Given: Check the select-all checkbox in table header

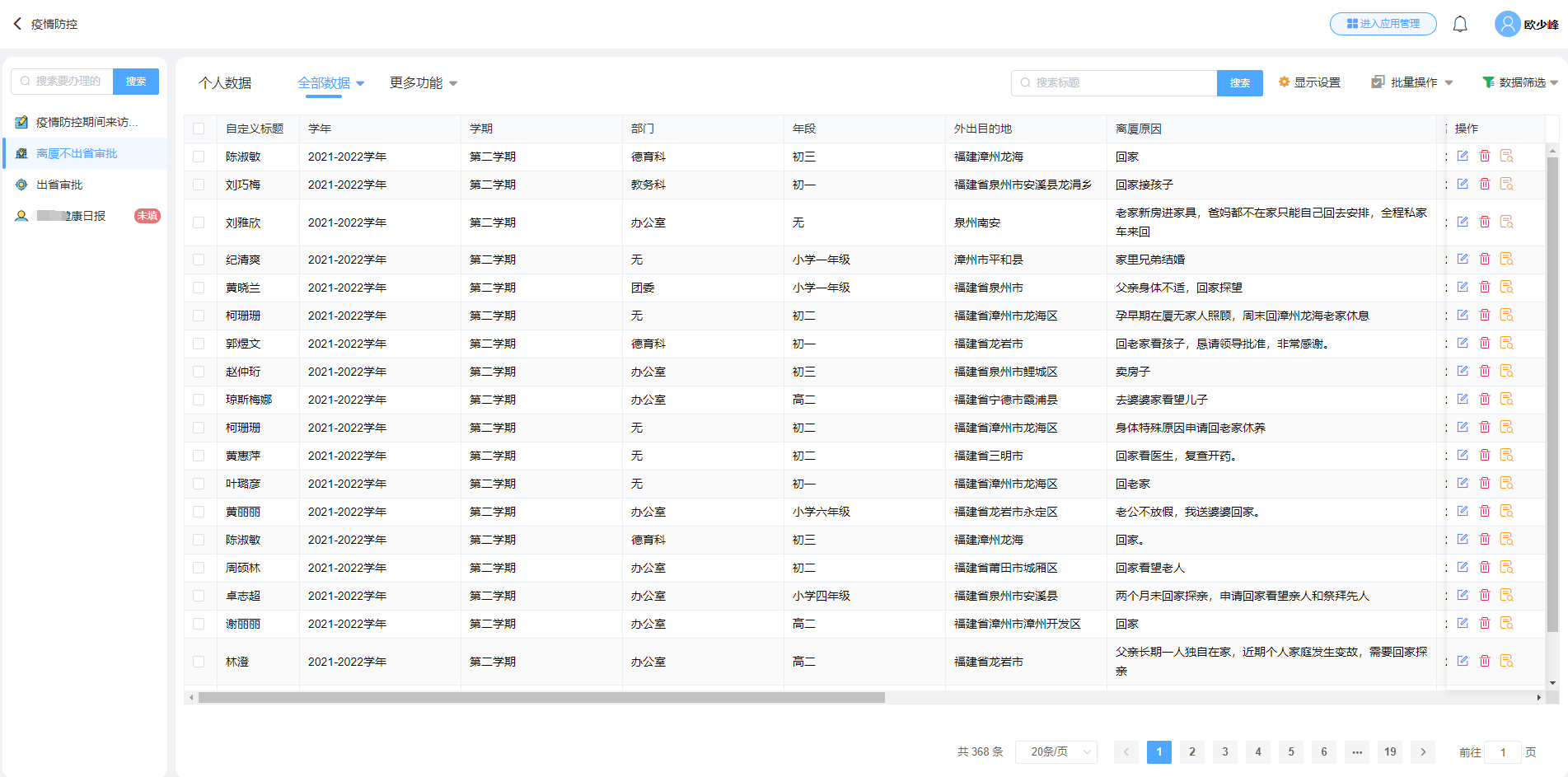Looking at the screenshot, I should (x=199, y=129).
